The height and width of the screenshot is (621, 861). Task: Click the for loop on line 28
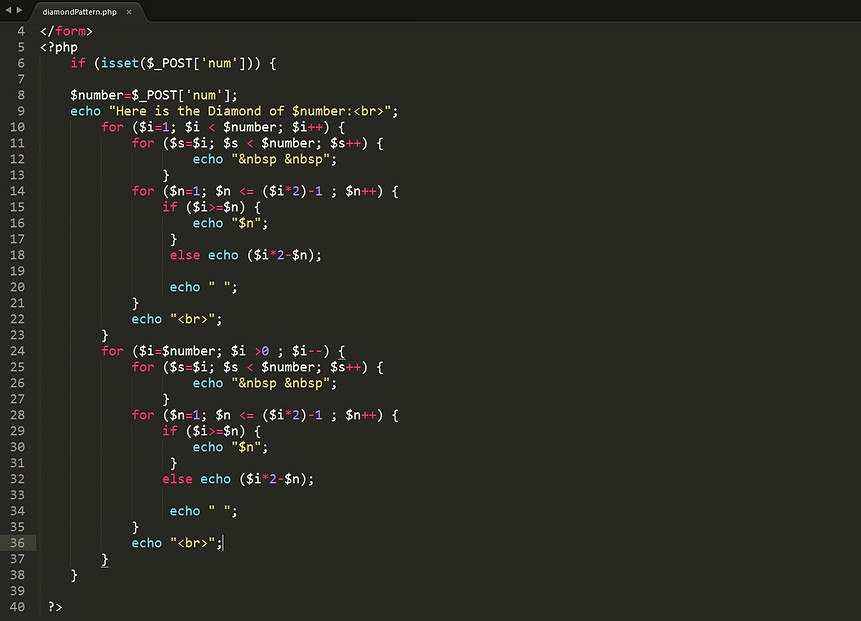tap(265, 415)
